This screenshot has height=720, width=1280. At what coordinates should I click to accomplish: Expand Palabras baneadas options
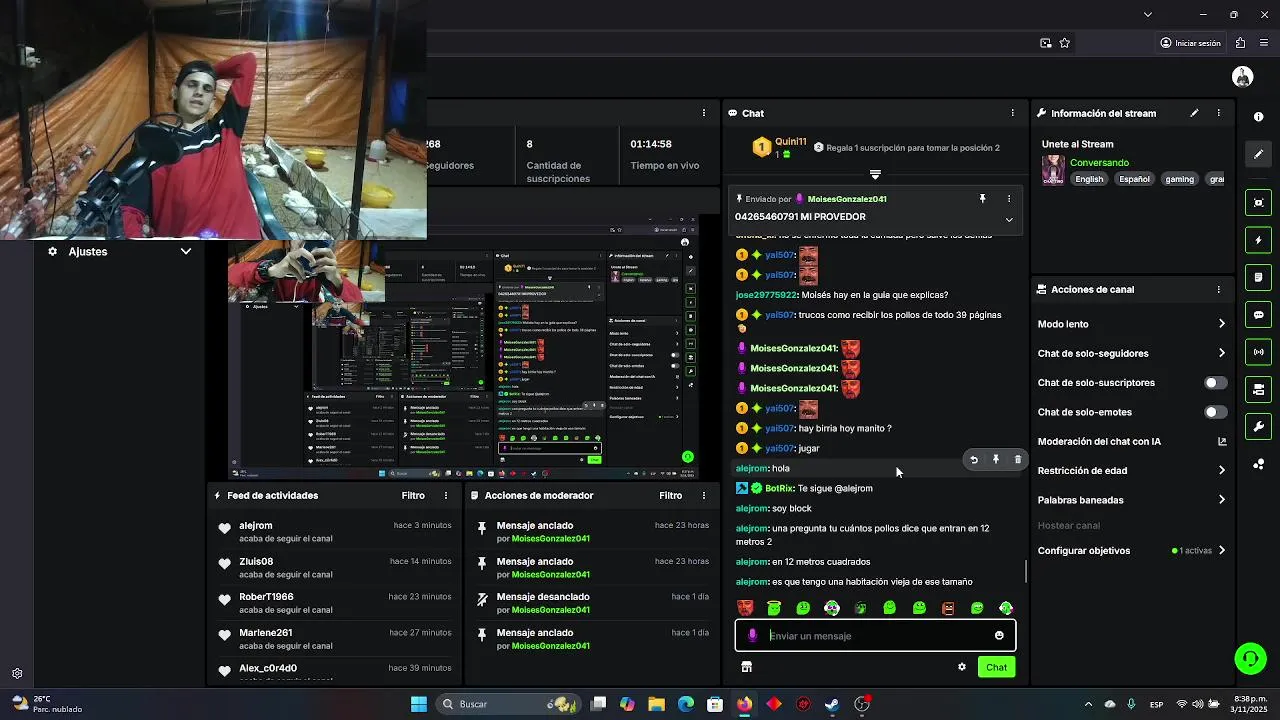click(x=1221, y=500)
